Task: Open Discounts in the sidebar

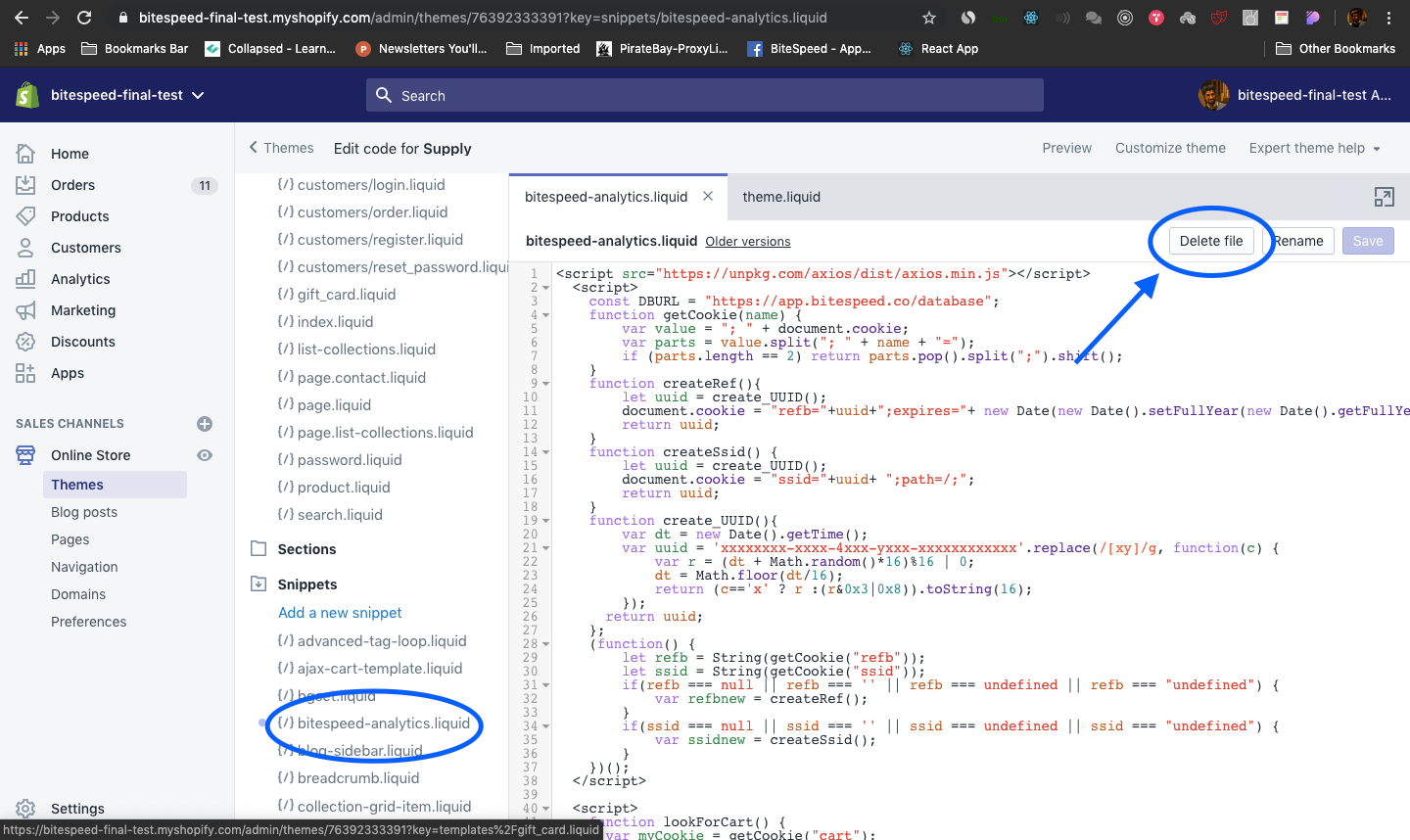Action: (83, 342)
